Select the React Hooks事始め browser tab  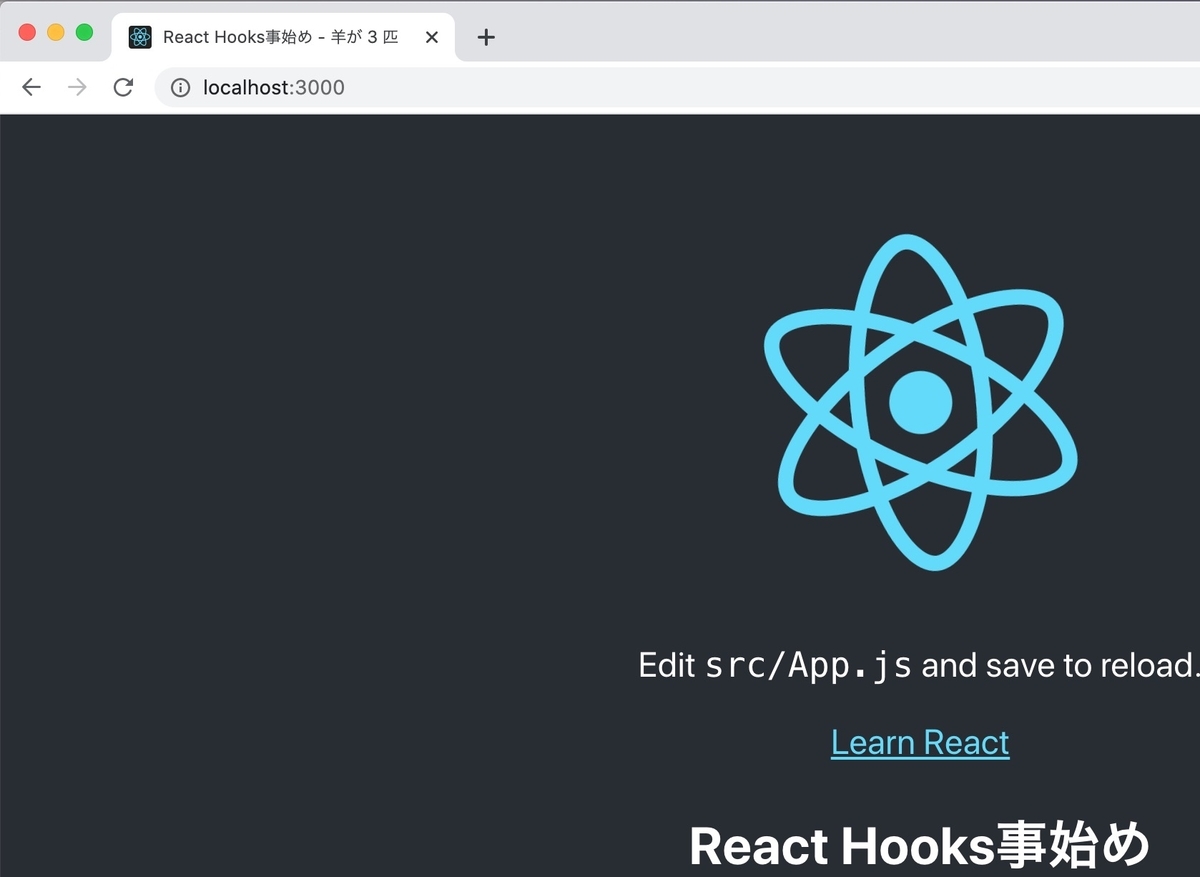[x=284, y=37]
